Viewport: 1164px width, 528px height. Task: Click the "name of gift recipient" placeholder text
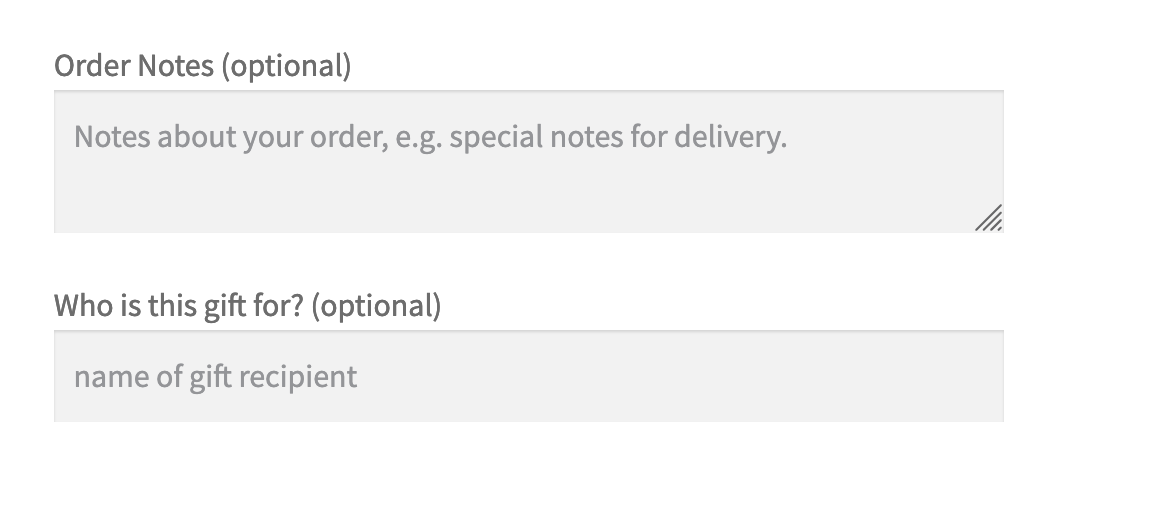click(x=215, y=377)
